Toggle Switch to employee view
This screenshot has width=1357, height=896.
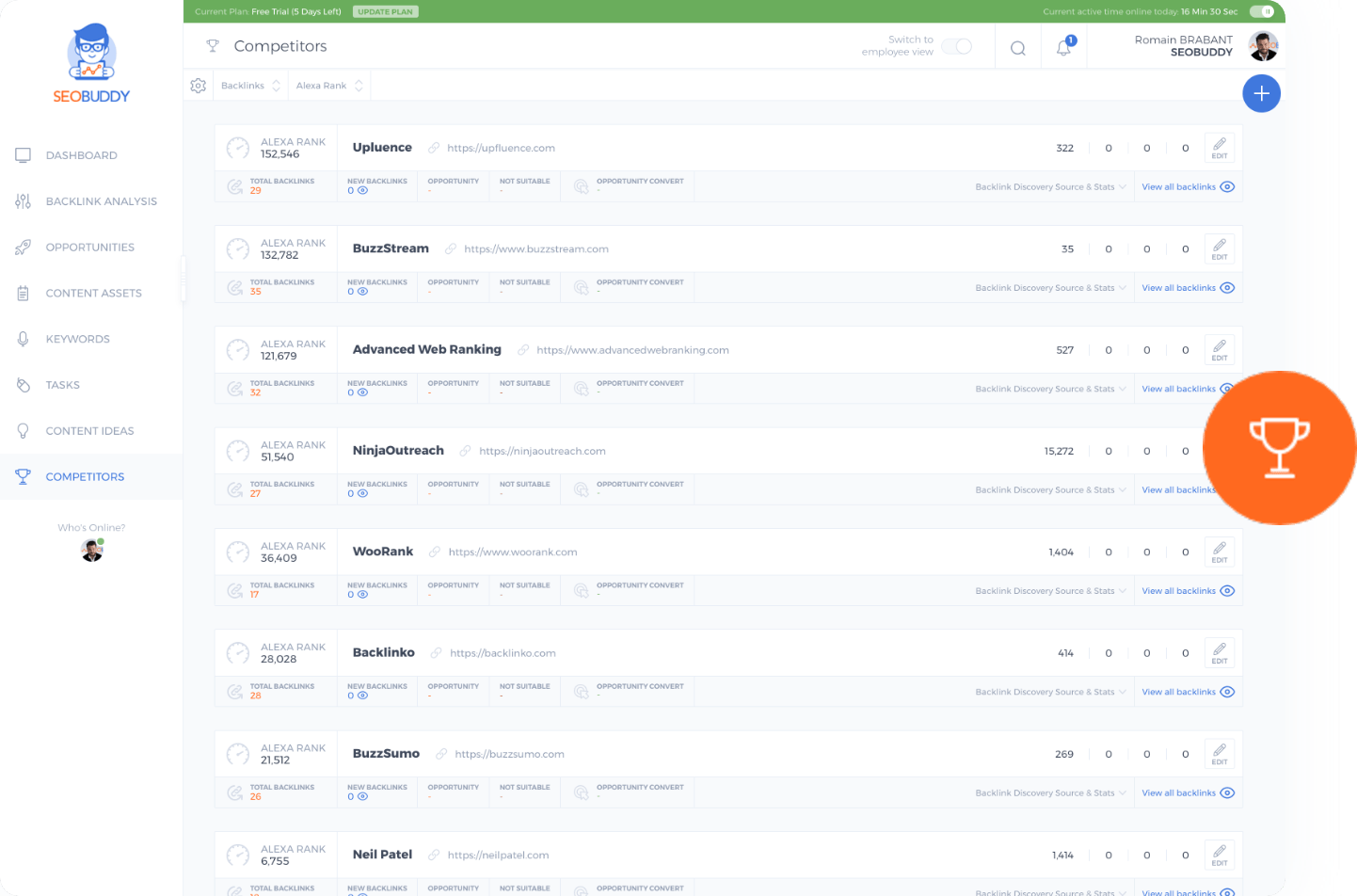[956, 46]
